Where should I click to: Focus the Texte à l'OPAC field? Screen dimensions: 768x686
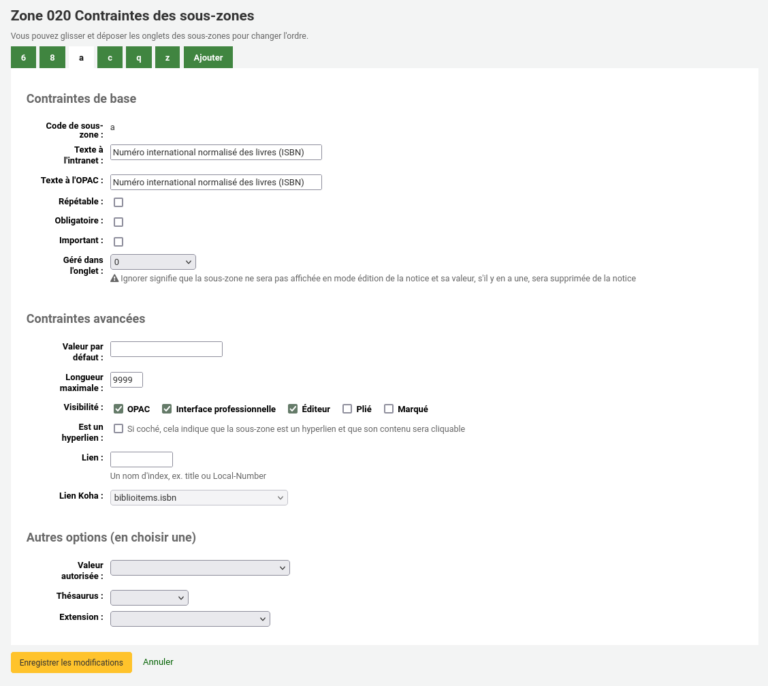point(216,182)
